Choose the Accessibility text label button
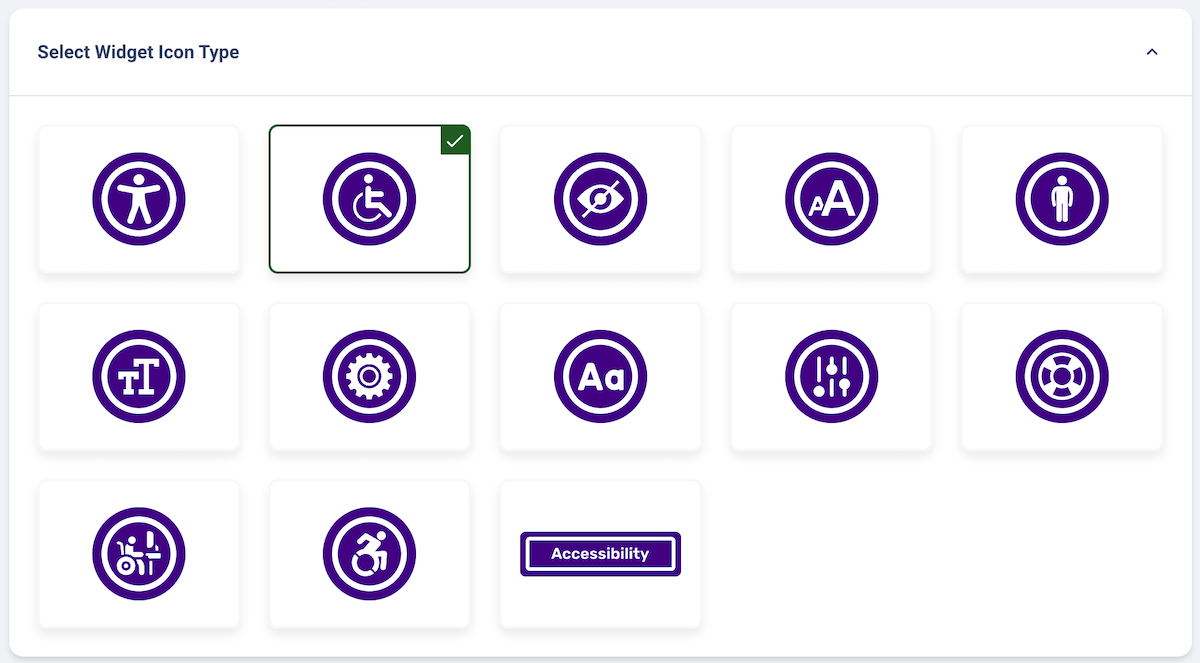This screenshot has width=1200, height=663. click(x=601, y=554)
